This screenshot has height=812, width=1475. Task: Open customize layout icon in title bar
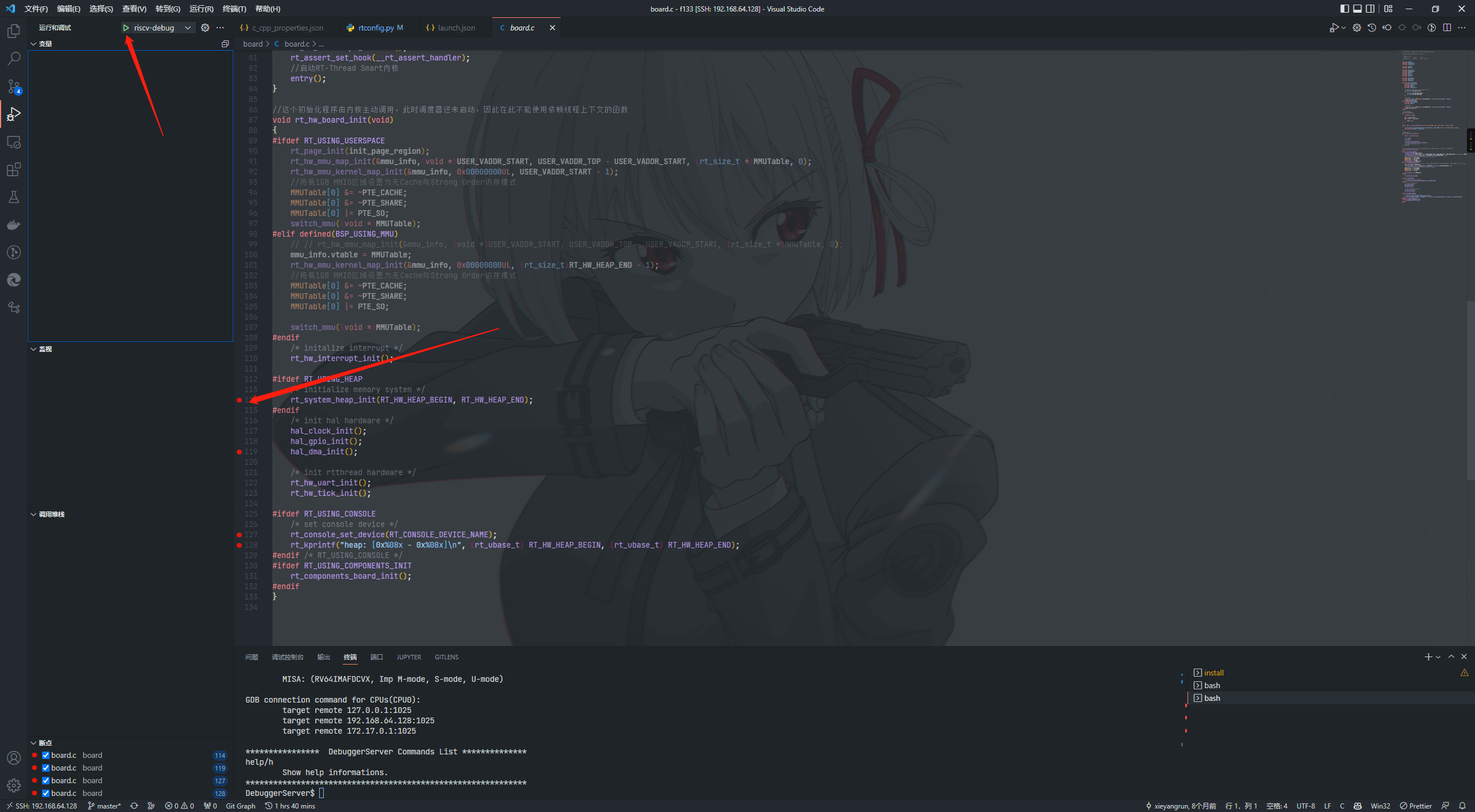click(x=1388, y=9)
